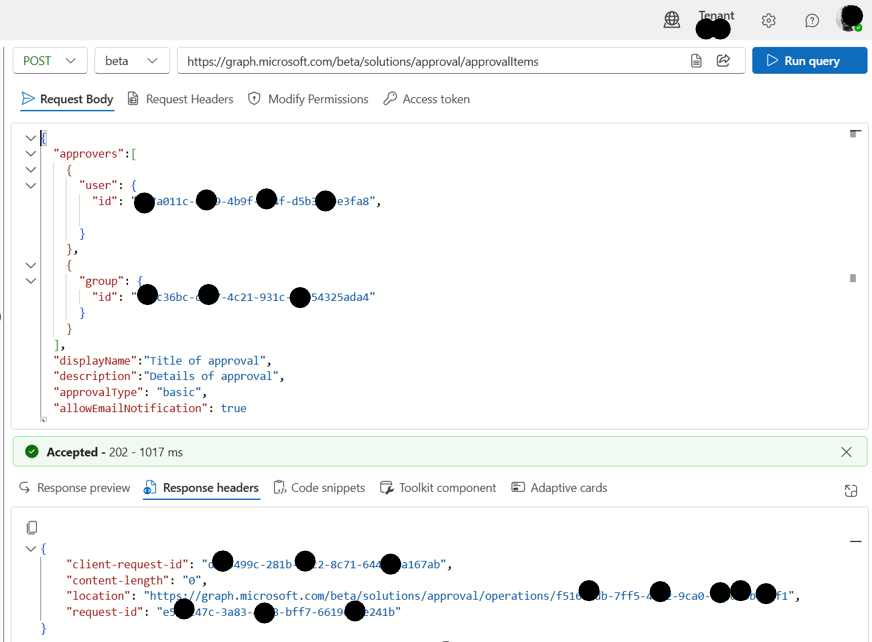Click the "Title of approval" value
The image size is (872, 642).
pyautogui.click(x=205, y=360)
